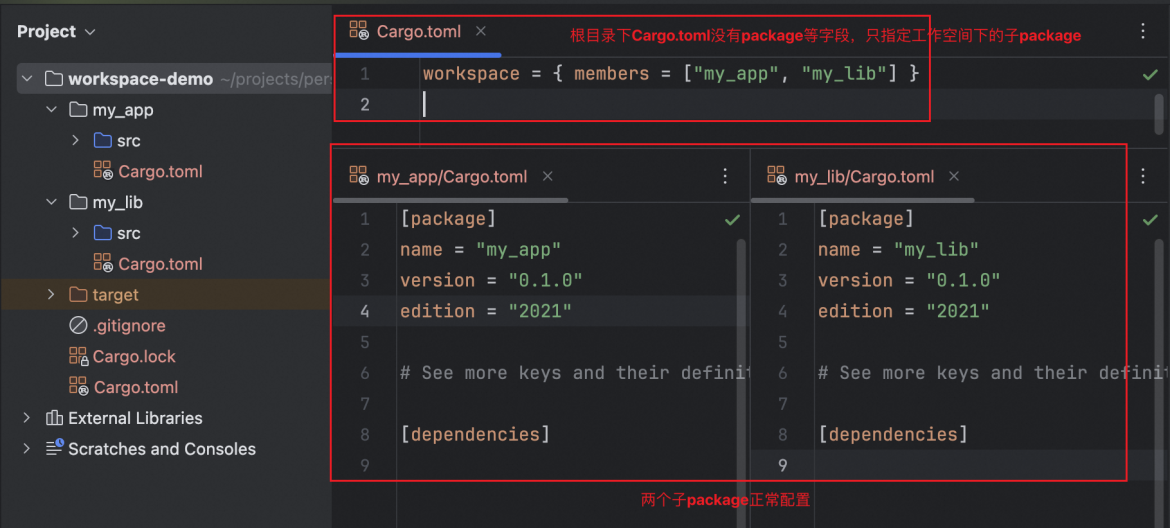Click edition line in my_app editor
This screenshot has height=528, width=1170.
485,311
